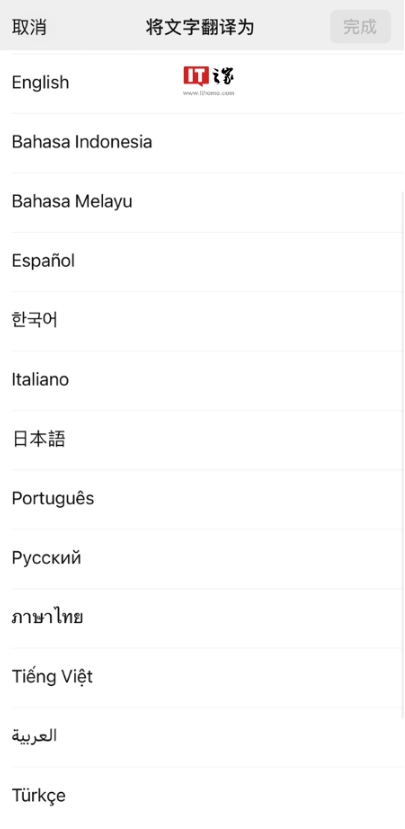Select 日本語 Japanese option
Screen dimensions: 405x829
202,439
